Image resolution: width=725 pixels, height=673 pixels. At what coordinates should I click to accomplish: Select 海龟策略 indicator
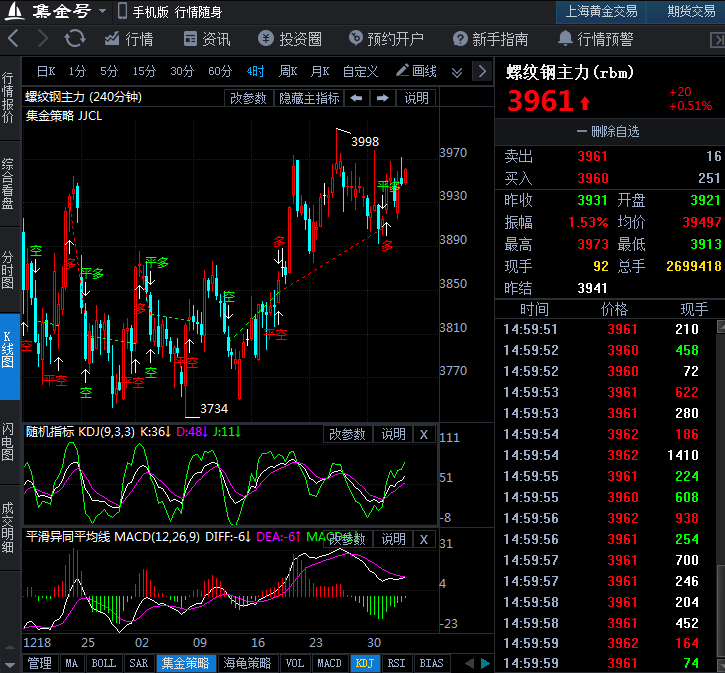point(247,663)
